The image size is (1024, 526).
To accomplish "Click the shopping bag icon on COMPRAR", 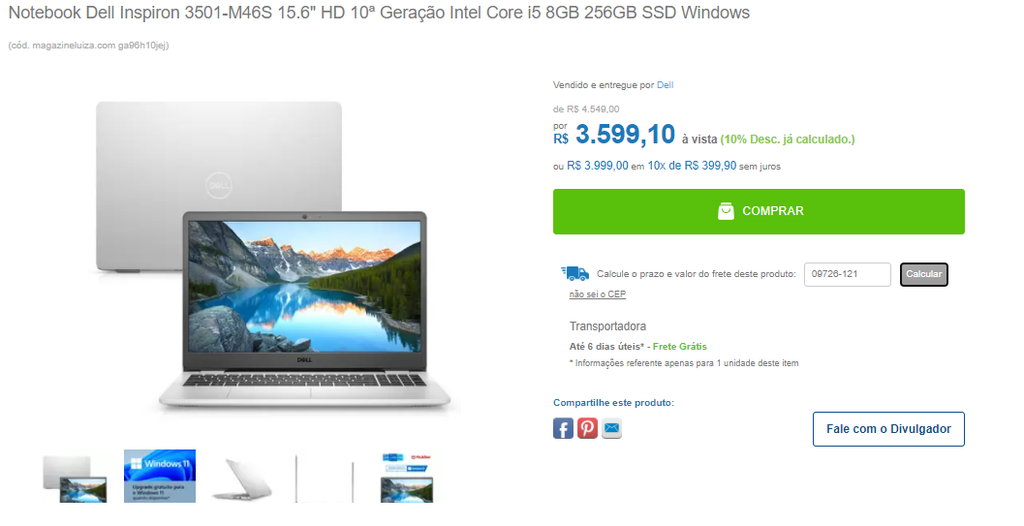I will pyautogui.click(x=726, y=211).
